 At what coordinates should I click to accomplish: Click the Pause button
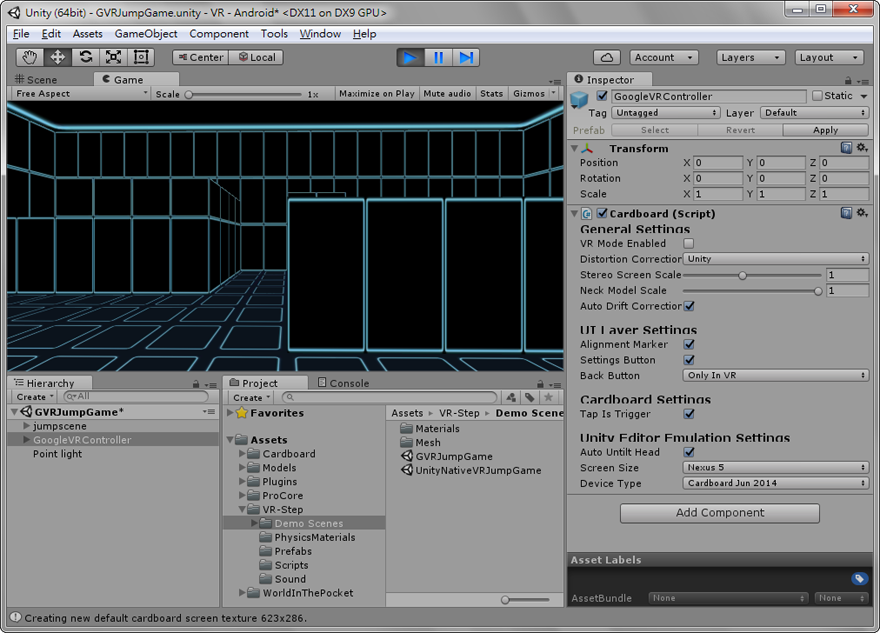pos(438,57)
